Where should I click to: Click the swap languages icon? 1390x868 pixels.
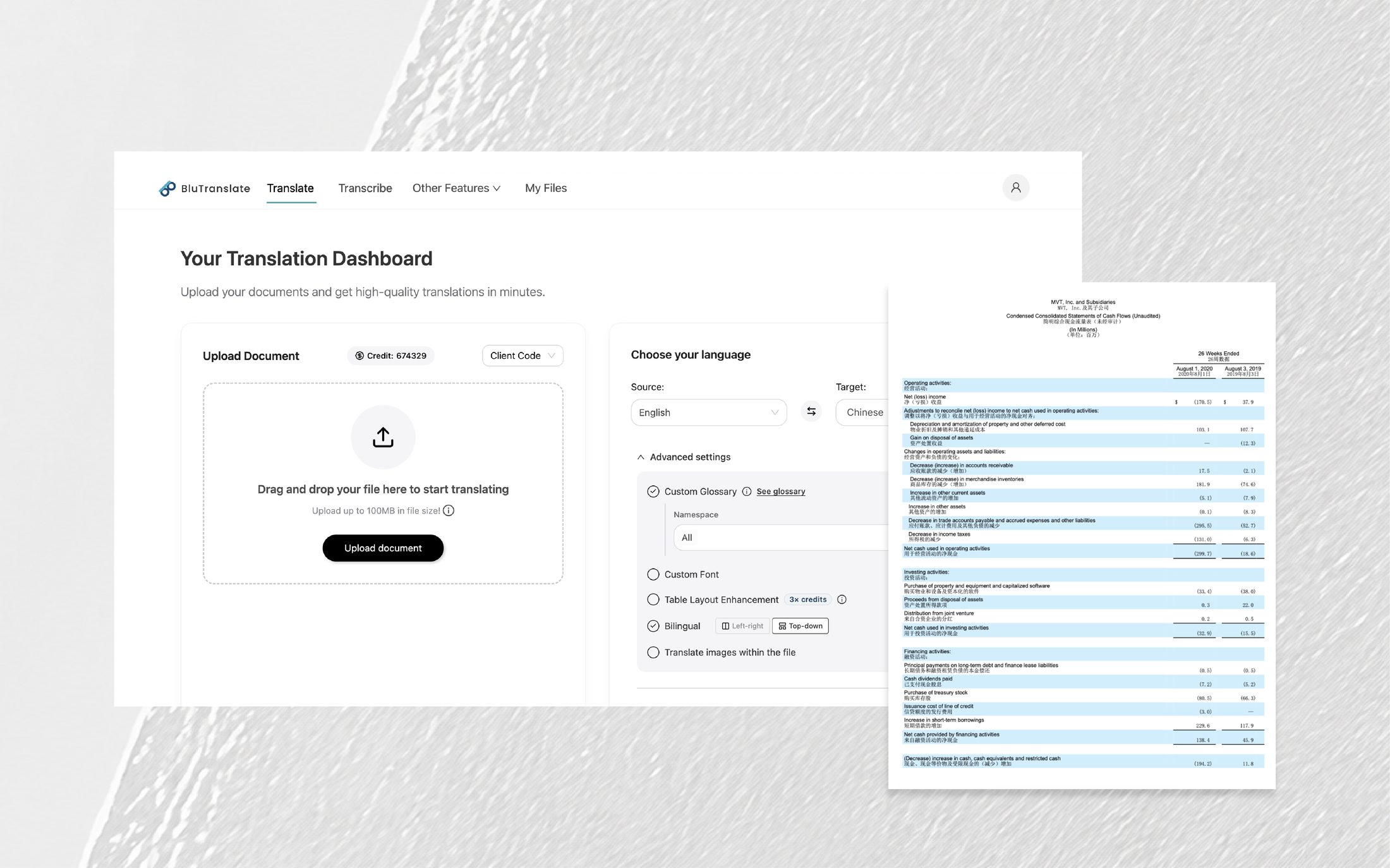[811, 412]
